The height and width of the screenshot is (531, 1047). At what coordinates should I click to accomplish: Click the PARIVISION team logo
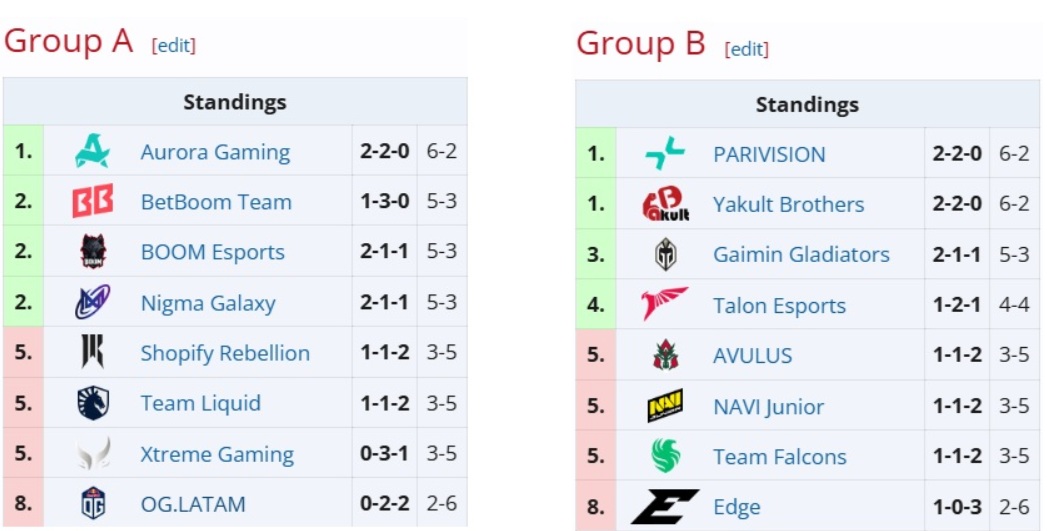[x=665, y=154]
